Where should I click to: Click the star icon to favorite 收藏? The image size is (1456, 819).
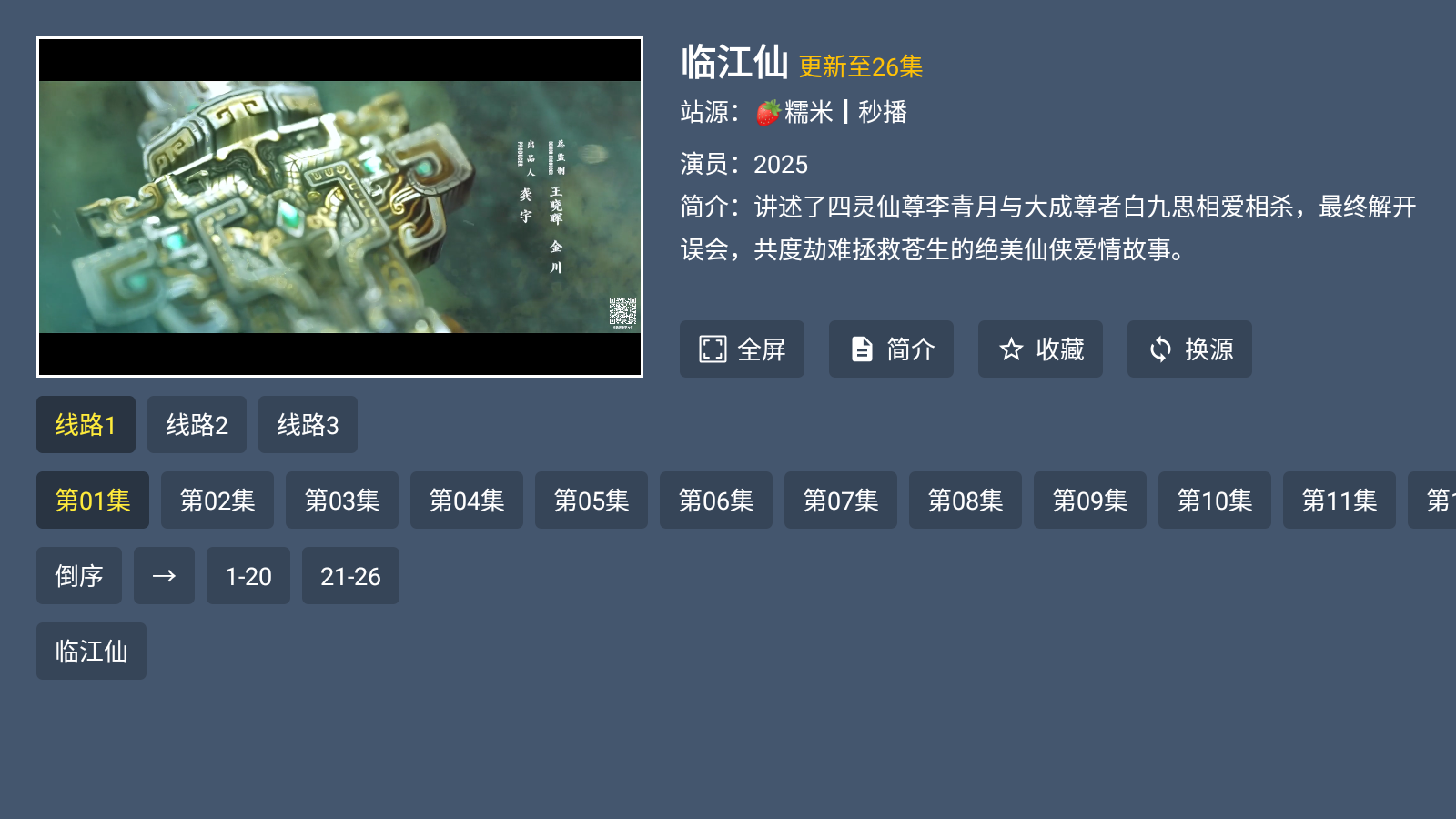coord(1011,349)
